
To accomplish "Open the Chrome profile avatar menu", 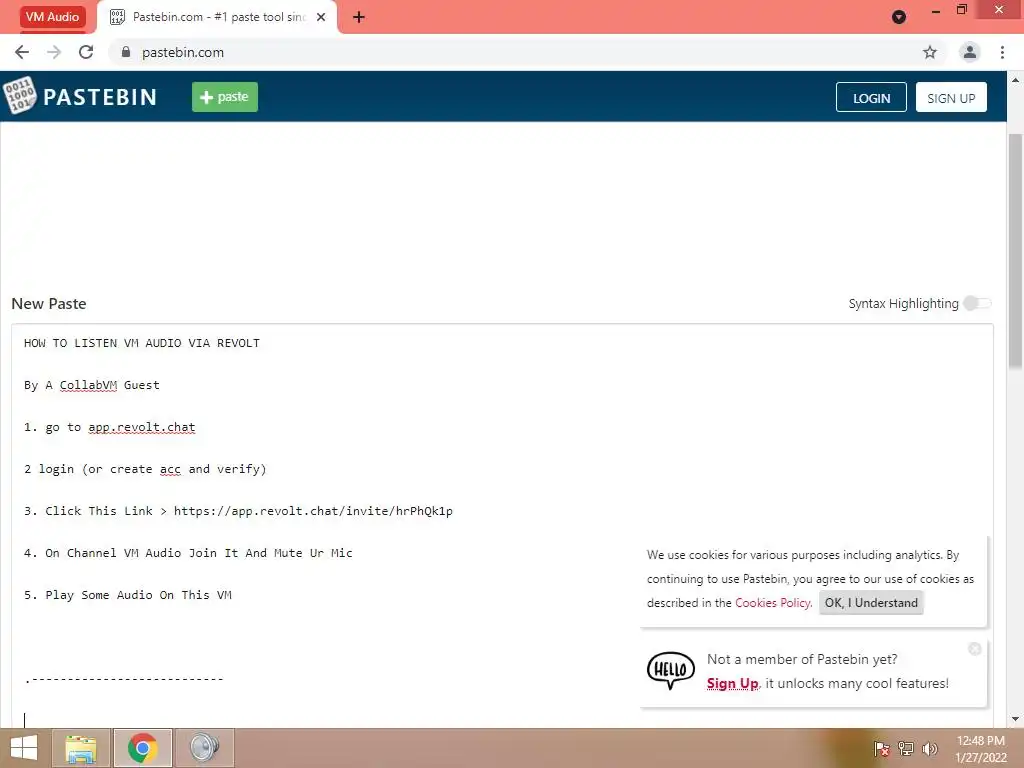I will pyautogui.click(x=970, y=52).
